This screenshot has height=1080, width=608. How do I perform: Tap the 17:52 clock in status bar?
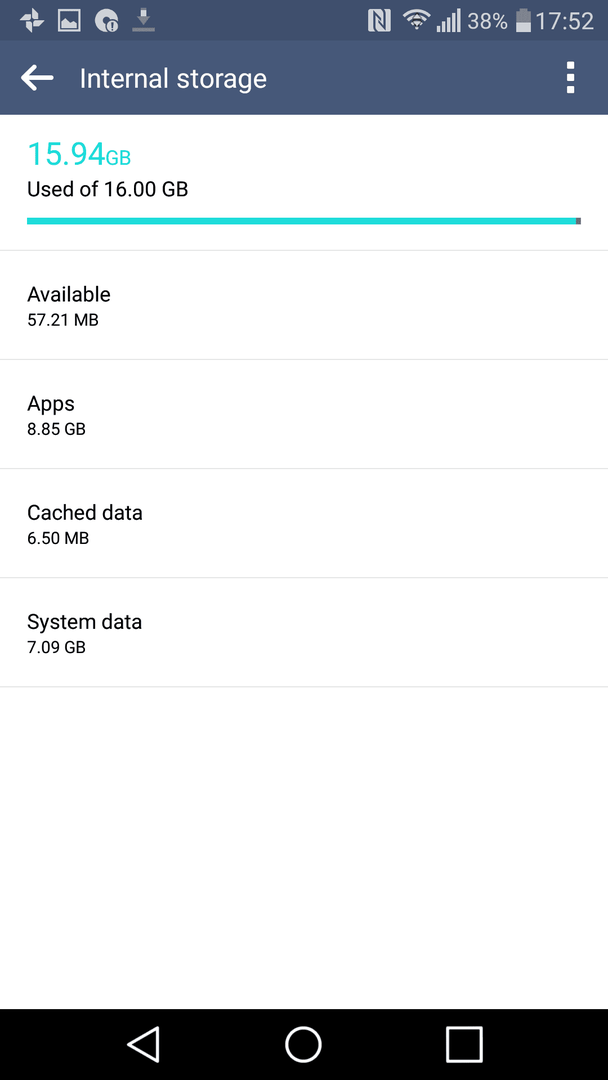565,21
